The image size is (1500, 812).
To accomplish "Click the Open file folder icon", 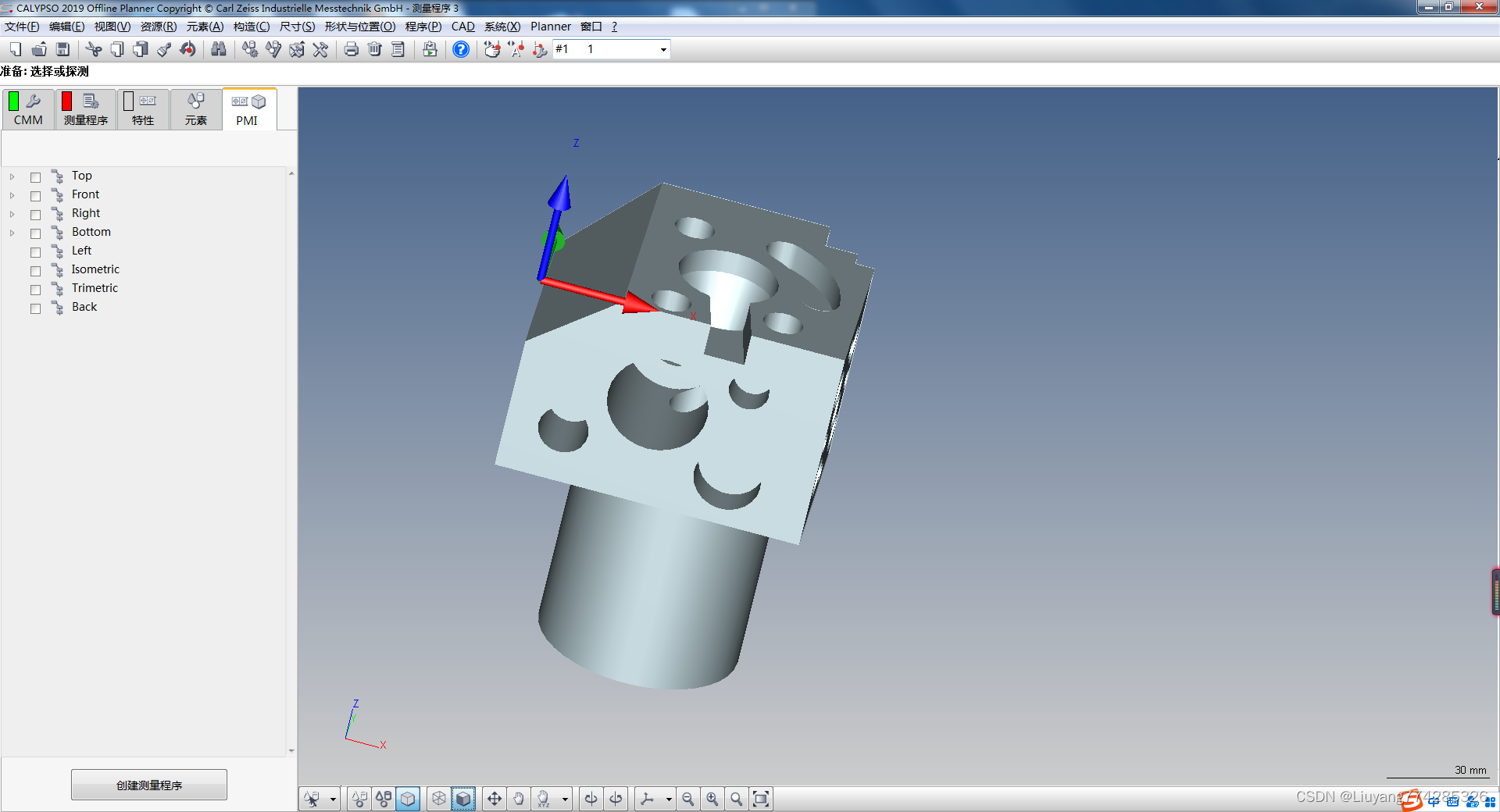I will pos(39,49).
